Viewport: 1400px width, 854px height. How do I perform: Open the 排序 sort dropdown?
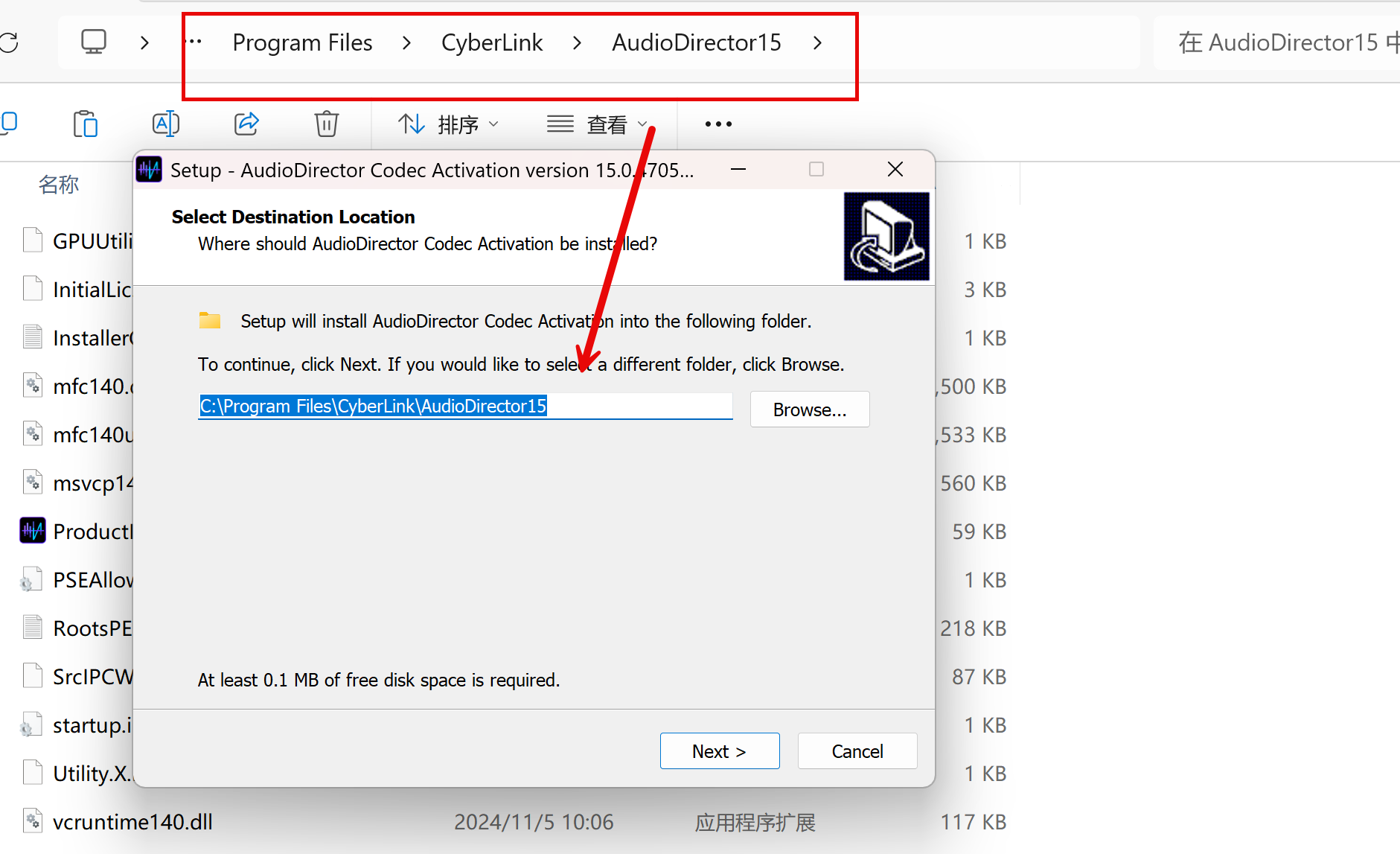click(x=448, y=124)
